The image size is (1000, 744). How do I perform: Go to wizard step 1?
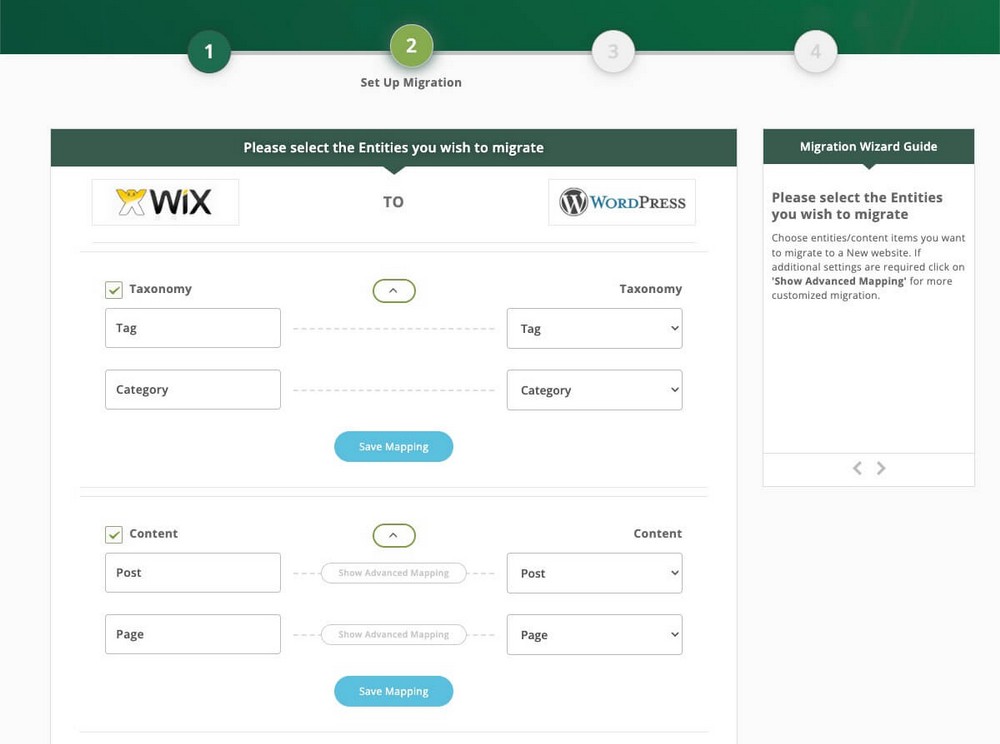[x=209, y=52]
